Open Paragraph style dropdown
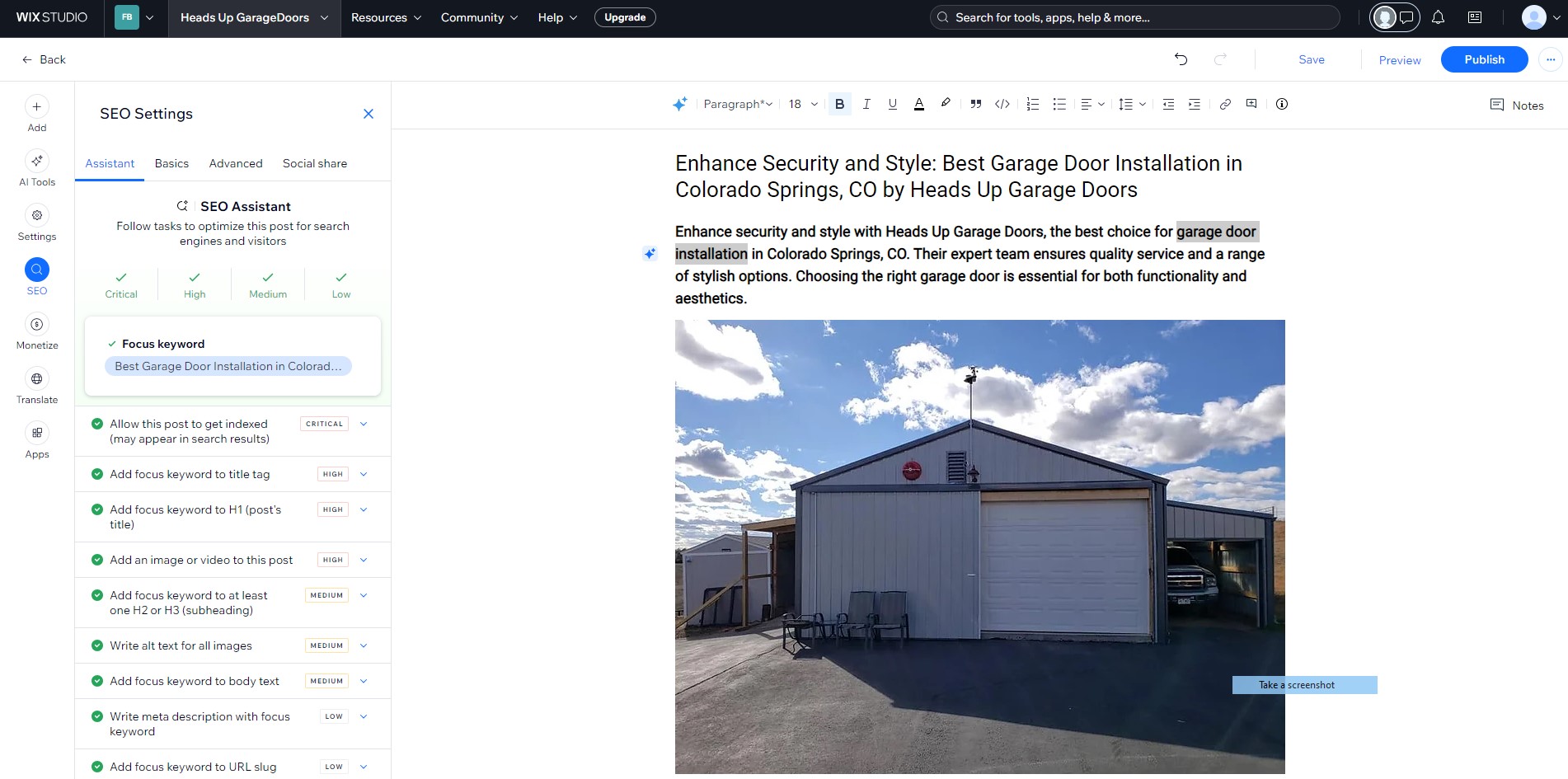The image size is (1568, 779). 738,104
